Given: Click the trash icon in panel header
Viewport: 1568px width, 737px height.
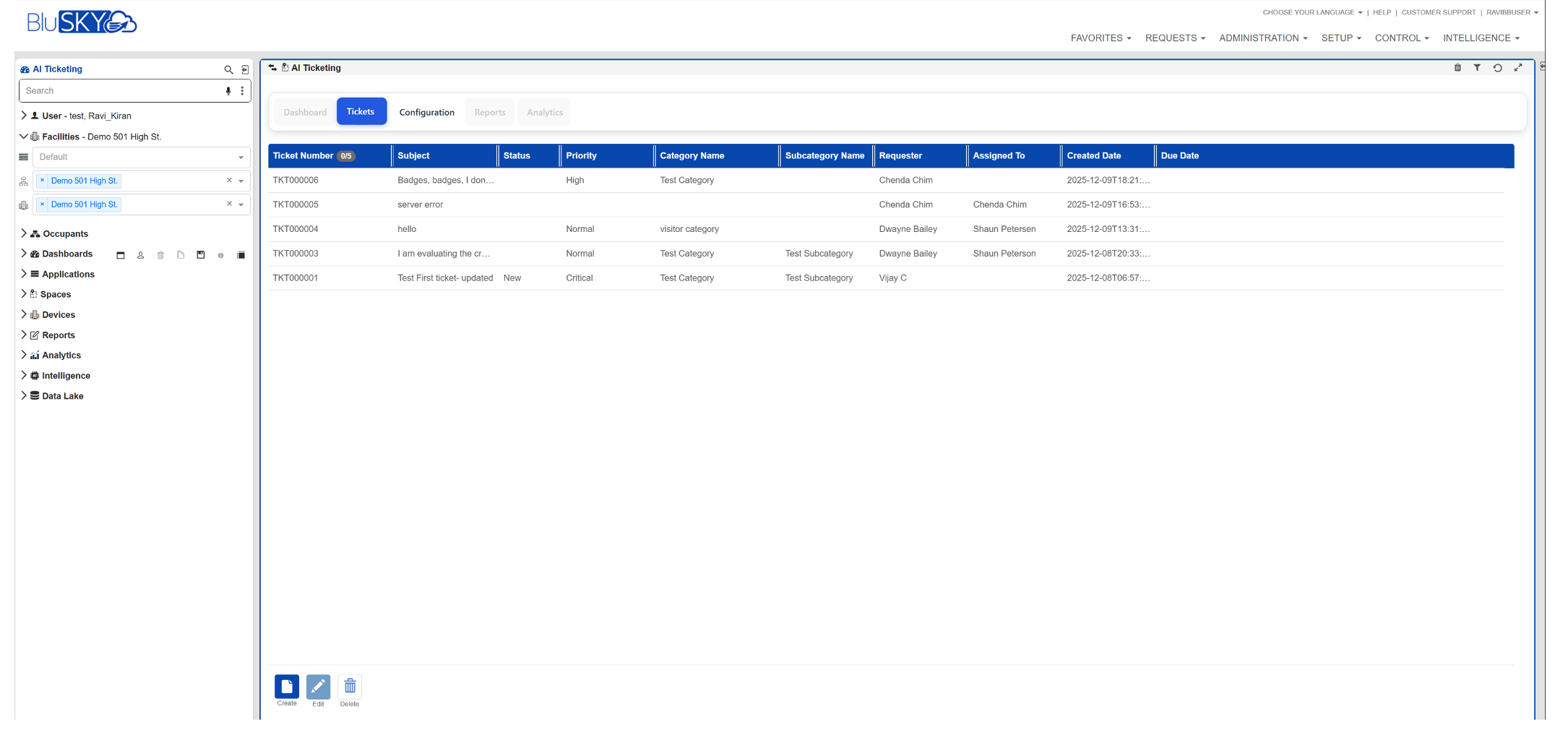Looking at the screenshot, I should tap(1457, 68).
